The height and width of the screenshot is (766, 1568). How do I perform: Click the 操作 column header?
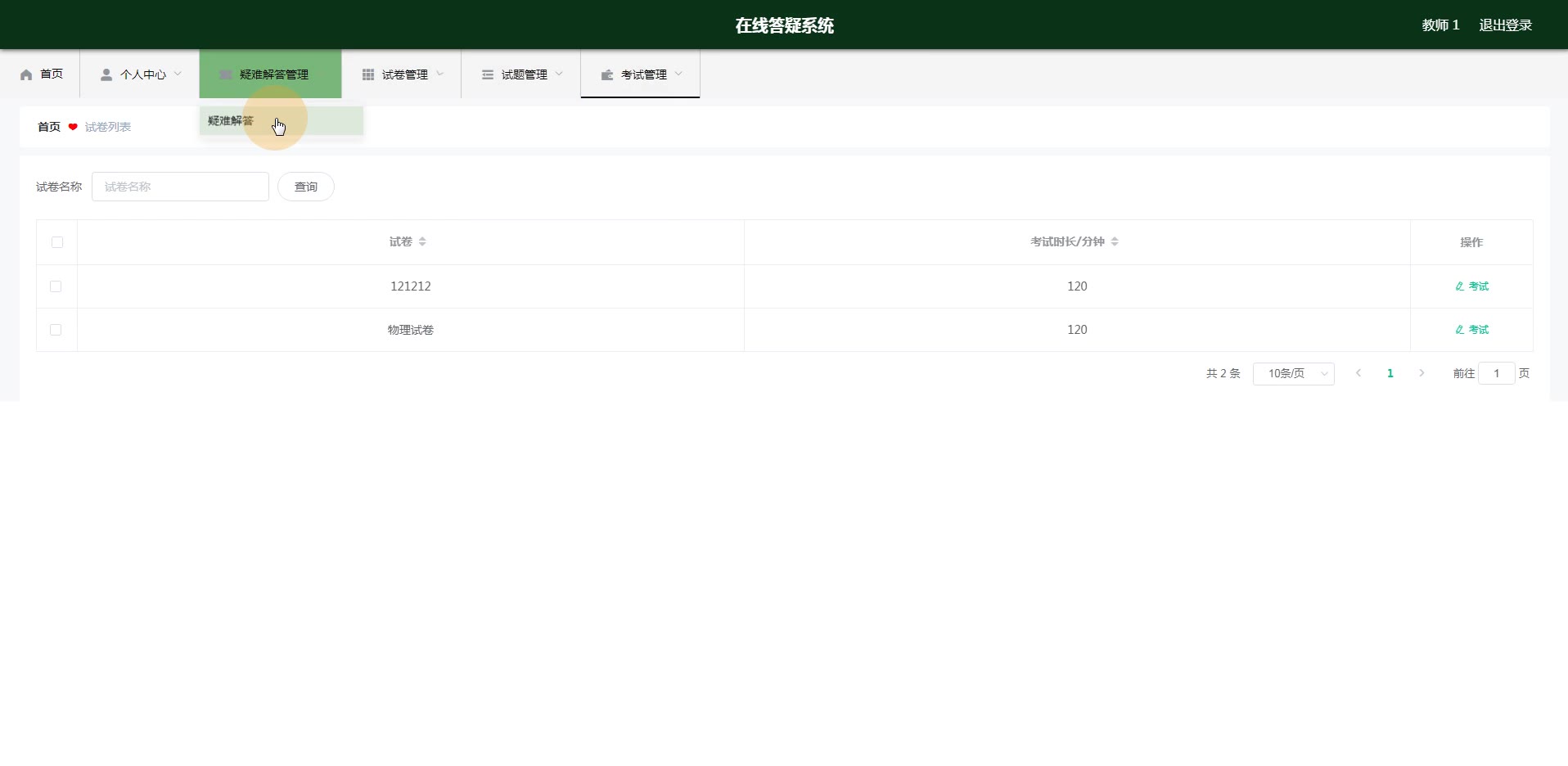coord(1471,242)
